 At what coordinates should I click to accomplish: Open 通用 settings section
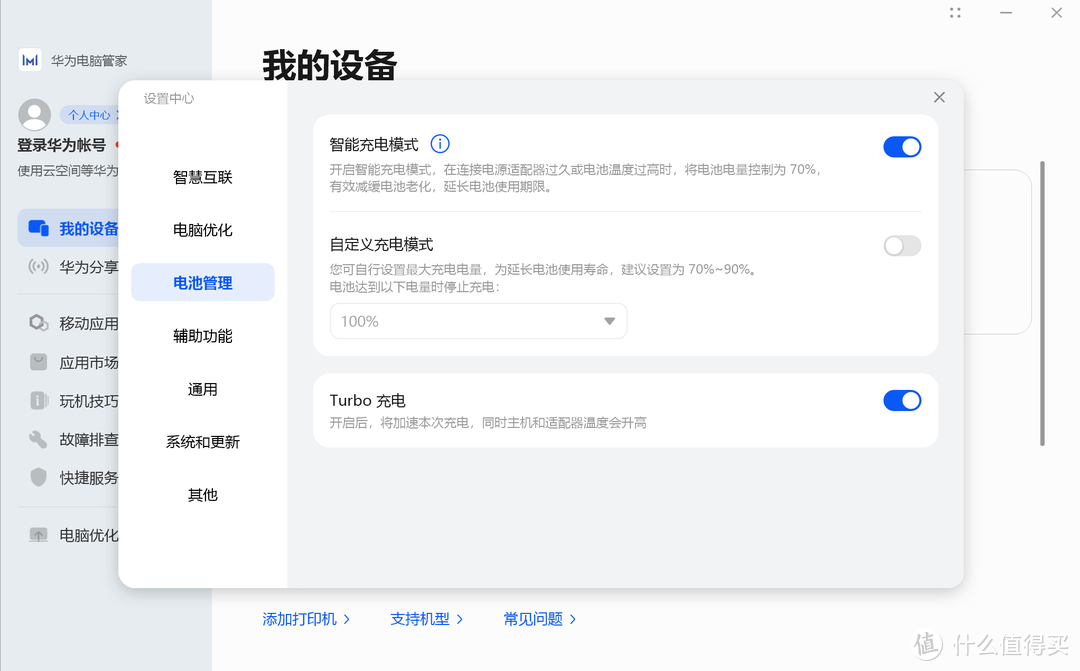(x=202, y=389)
